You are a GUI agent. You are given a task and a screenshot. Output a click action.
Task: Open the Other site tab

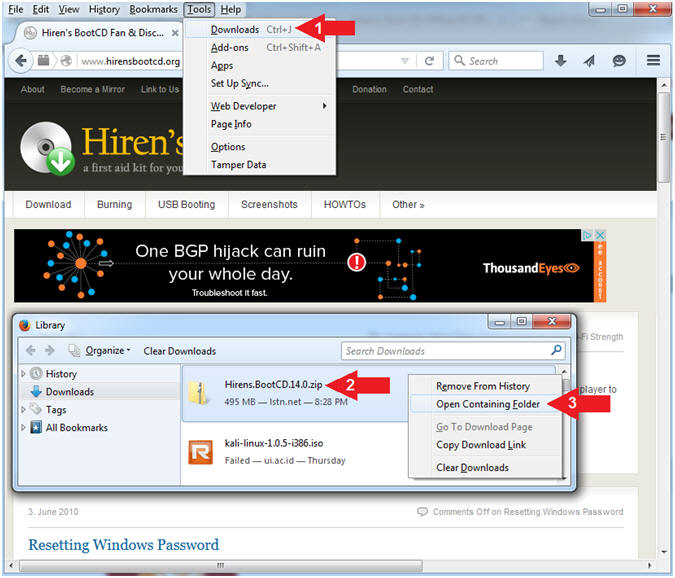pos(408,204)
